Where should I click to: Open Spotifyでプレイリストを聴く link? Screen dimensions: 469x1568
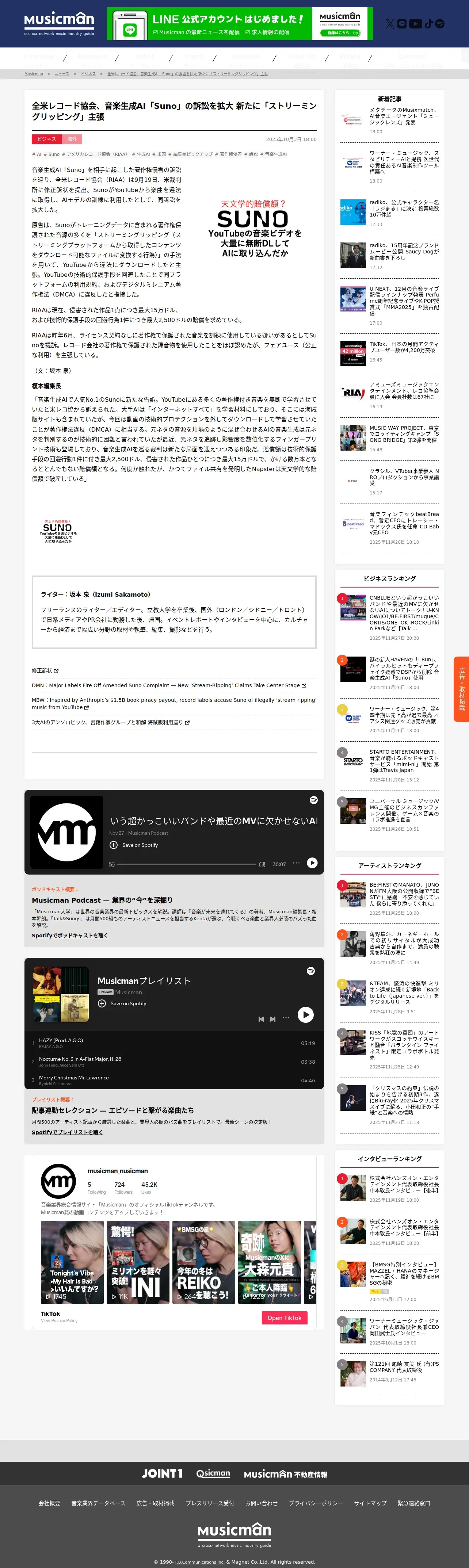(68, 1132)
